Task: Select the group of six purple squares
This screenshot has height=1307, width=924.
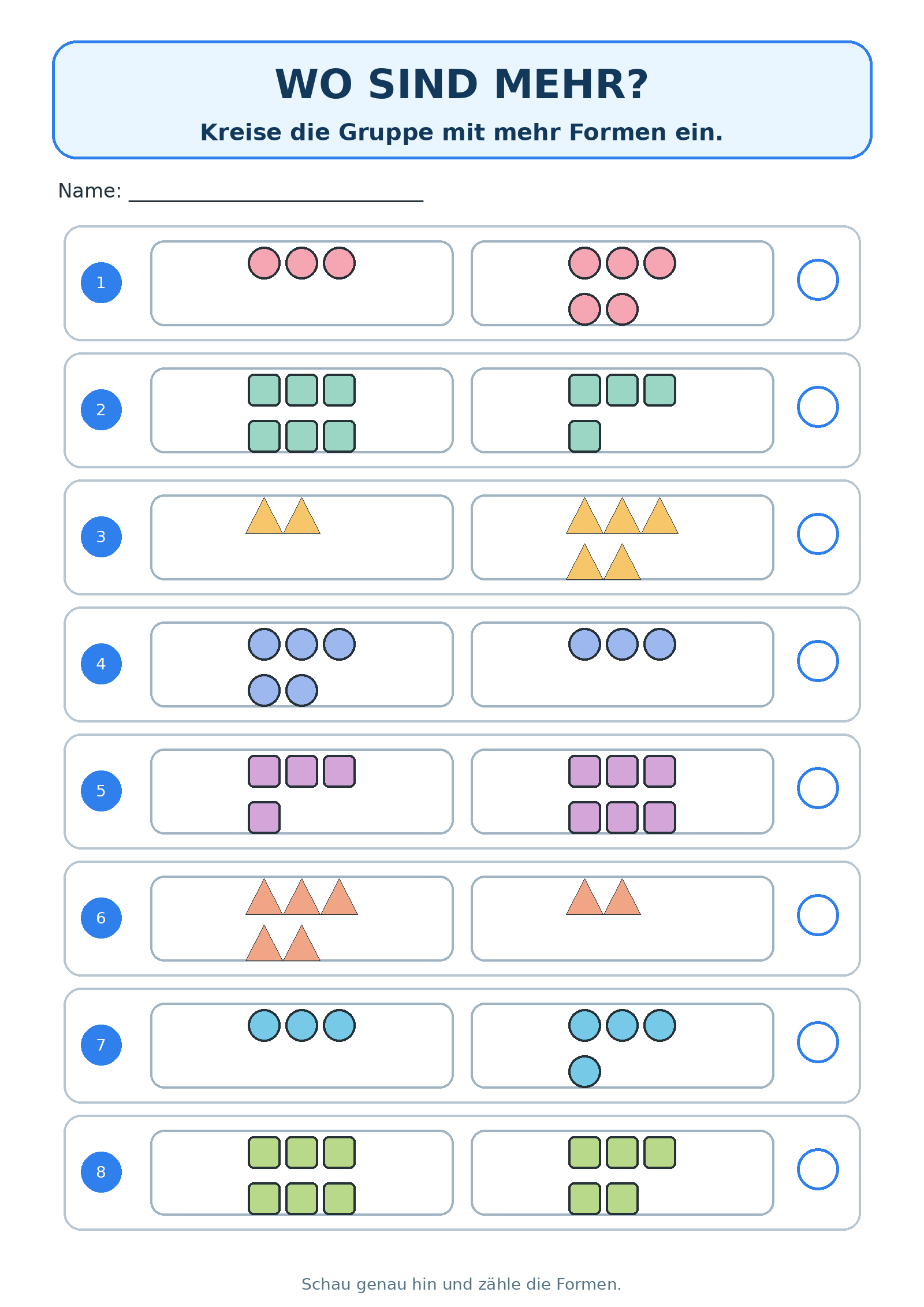Action: pos(623,791)
